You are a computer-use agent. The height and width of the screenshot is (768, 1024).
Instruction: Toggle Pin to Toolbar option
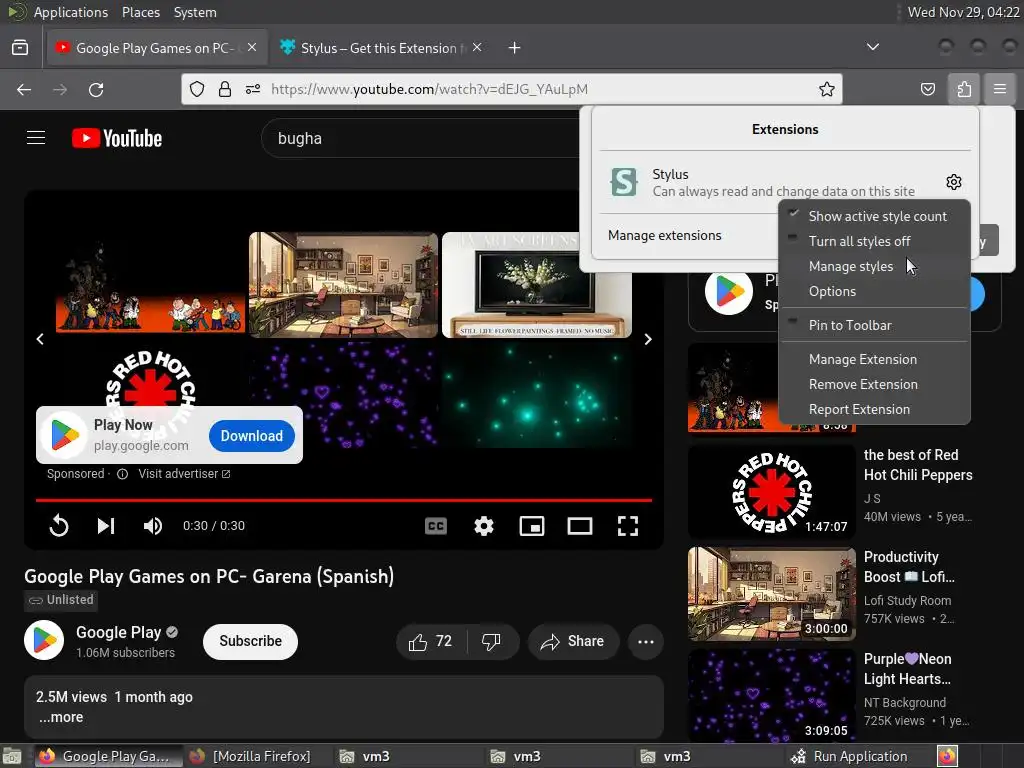pos(874,325)
